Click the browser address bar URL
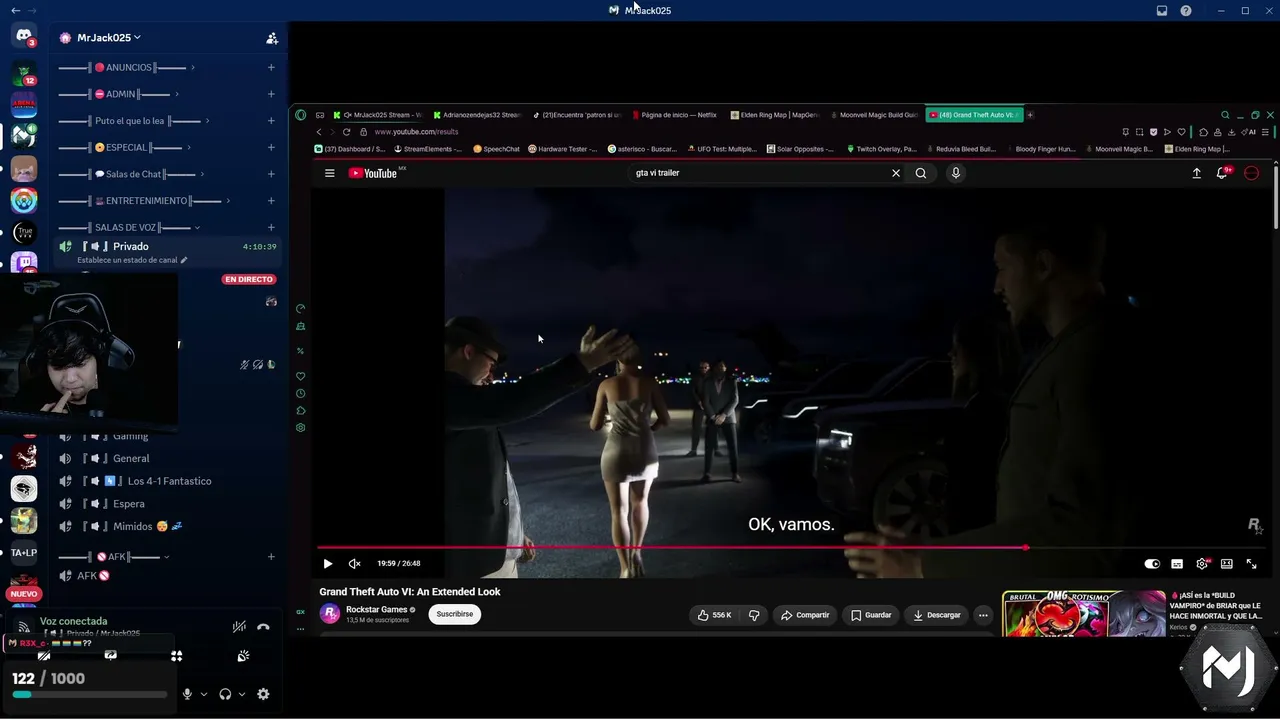This screenshot has height=720, width=1280. pyautogui.click(x=416, y=132)
